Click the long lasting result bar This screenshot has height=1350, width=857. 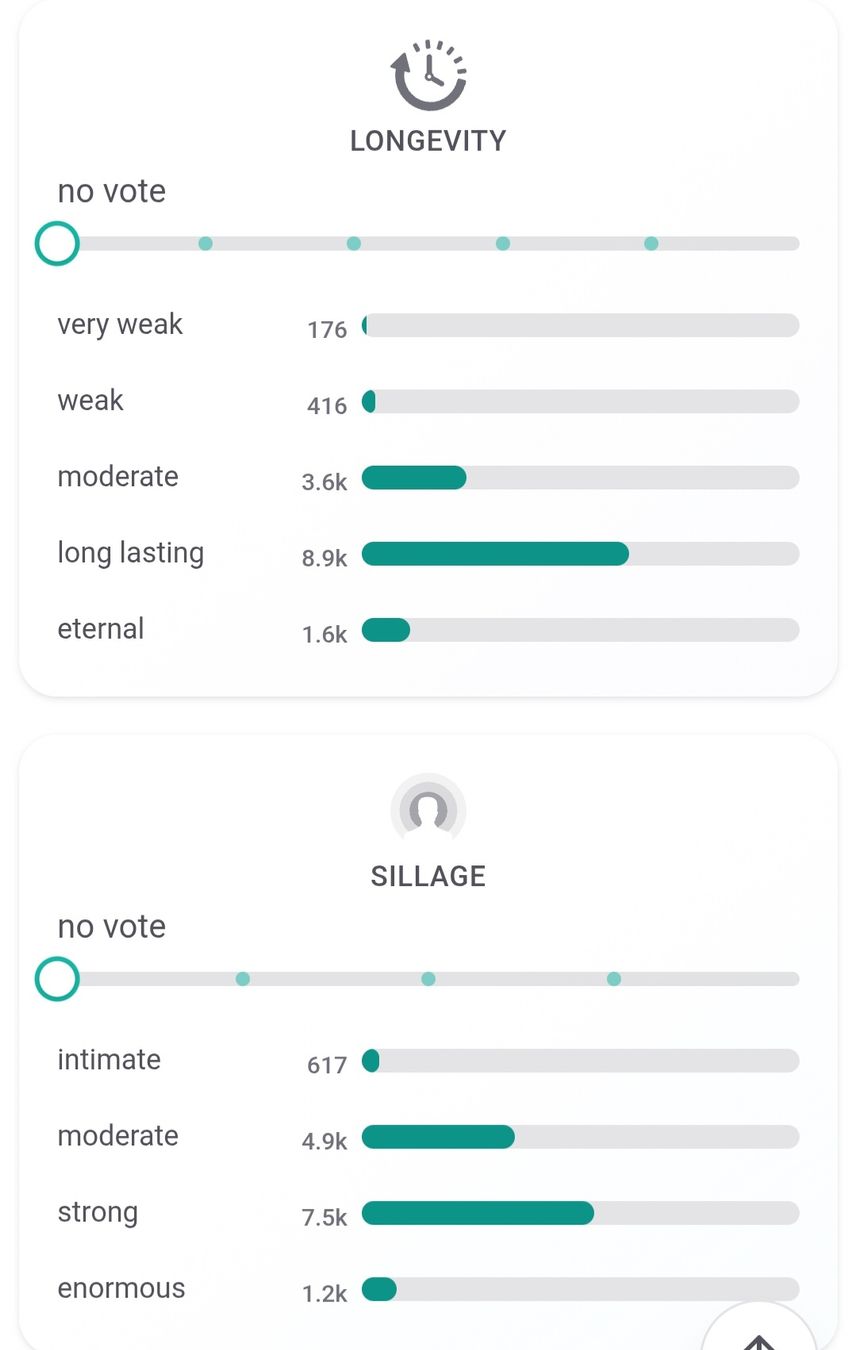pyautogui.click(x=580, y=554)
